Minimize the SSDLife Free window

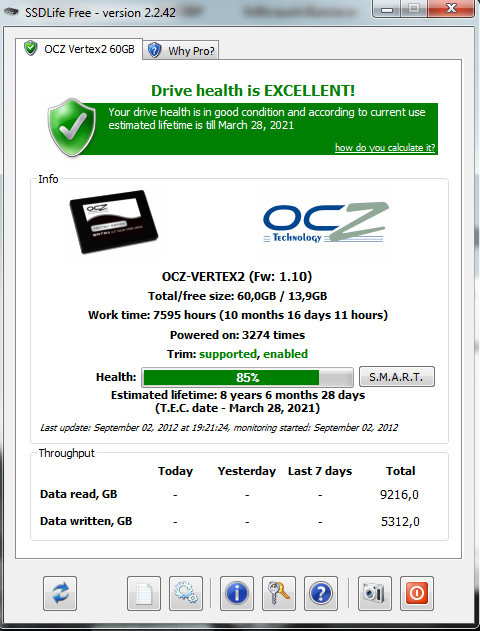(387, 8)
